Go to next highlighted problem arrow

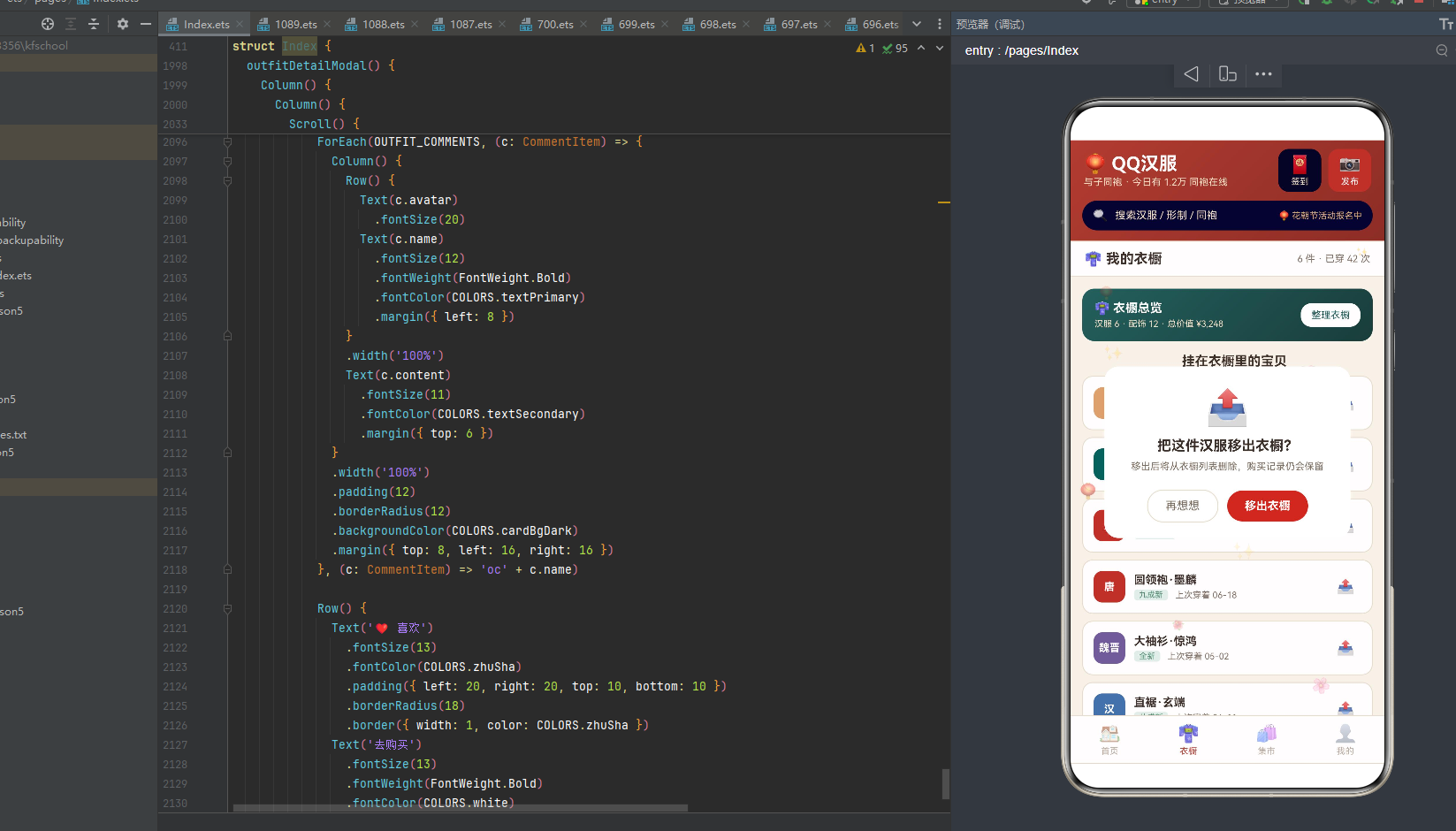pos(940,48)
